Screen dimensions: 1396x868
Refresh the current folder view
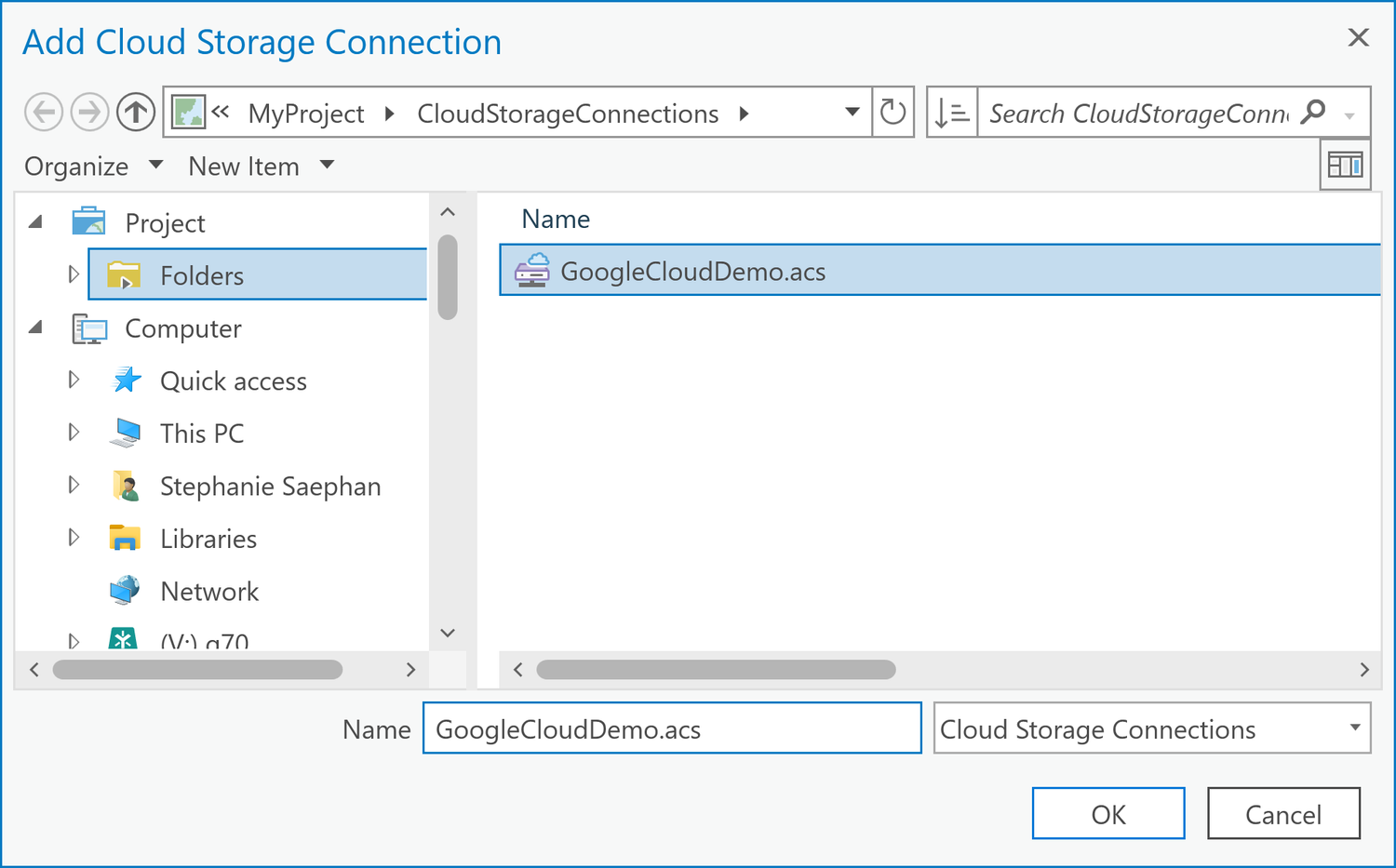(893, 112)
